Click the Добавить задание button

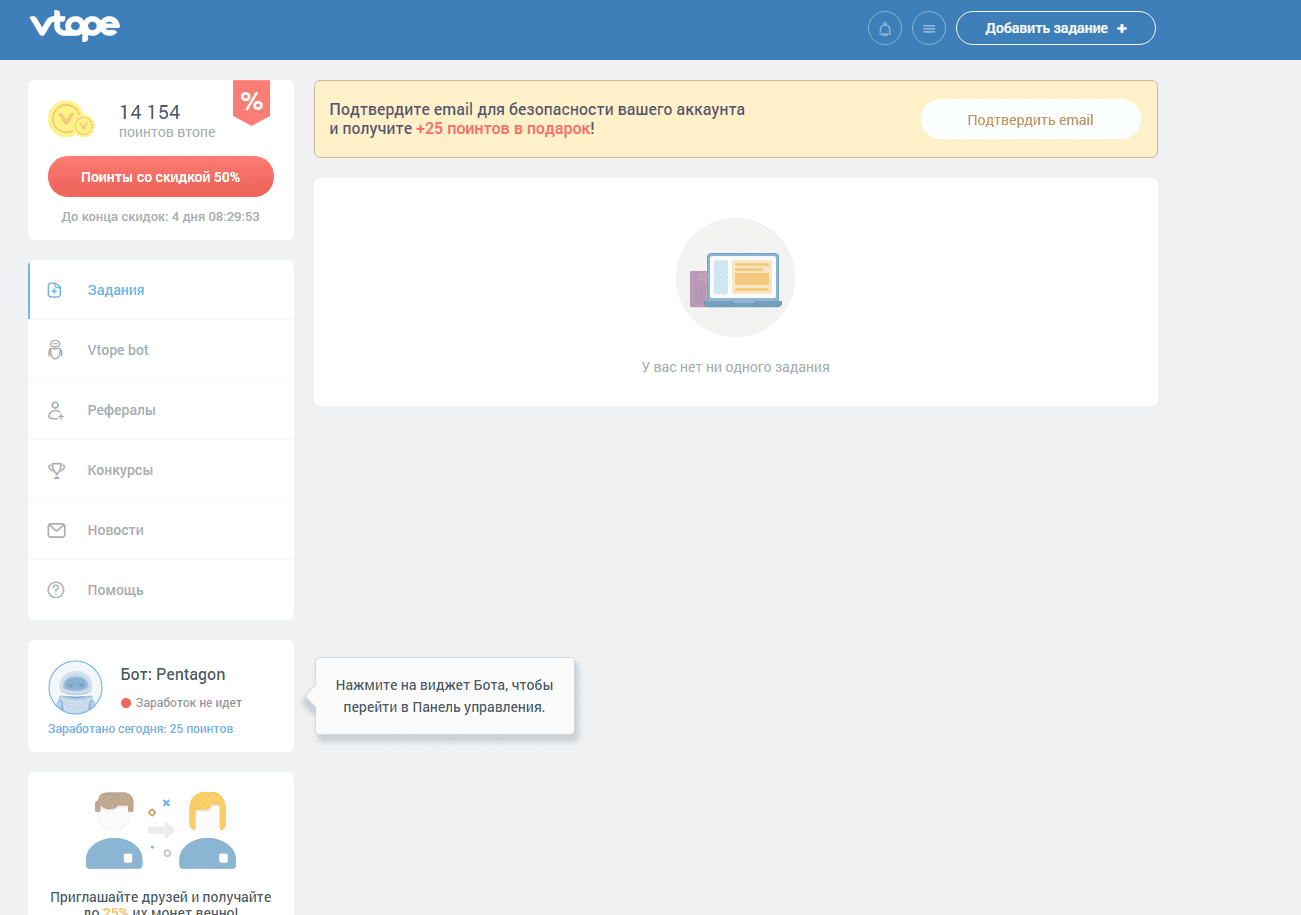pos(1055,29)
